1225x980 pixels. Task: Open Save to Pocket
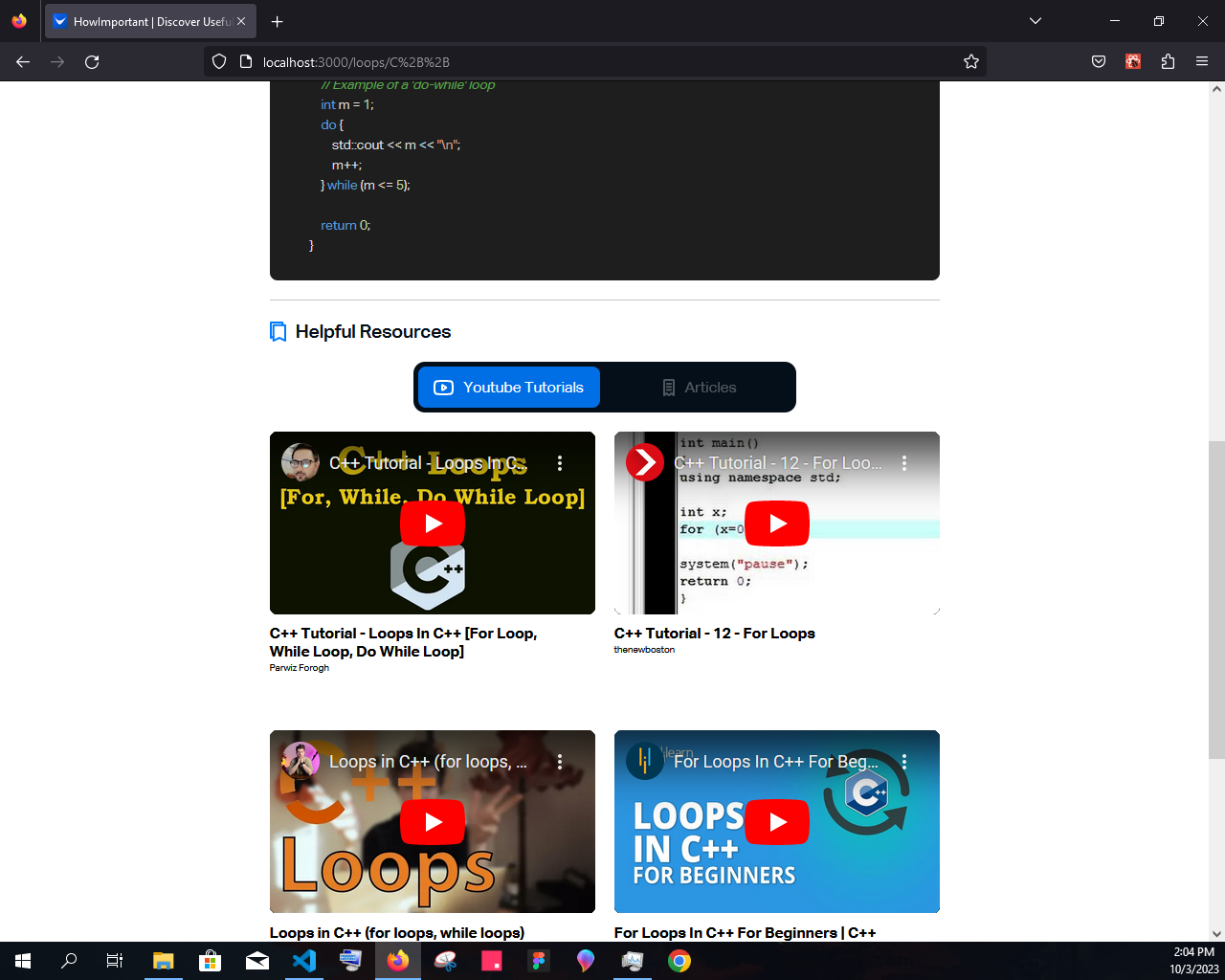[1099, 61]
